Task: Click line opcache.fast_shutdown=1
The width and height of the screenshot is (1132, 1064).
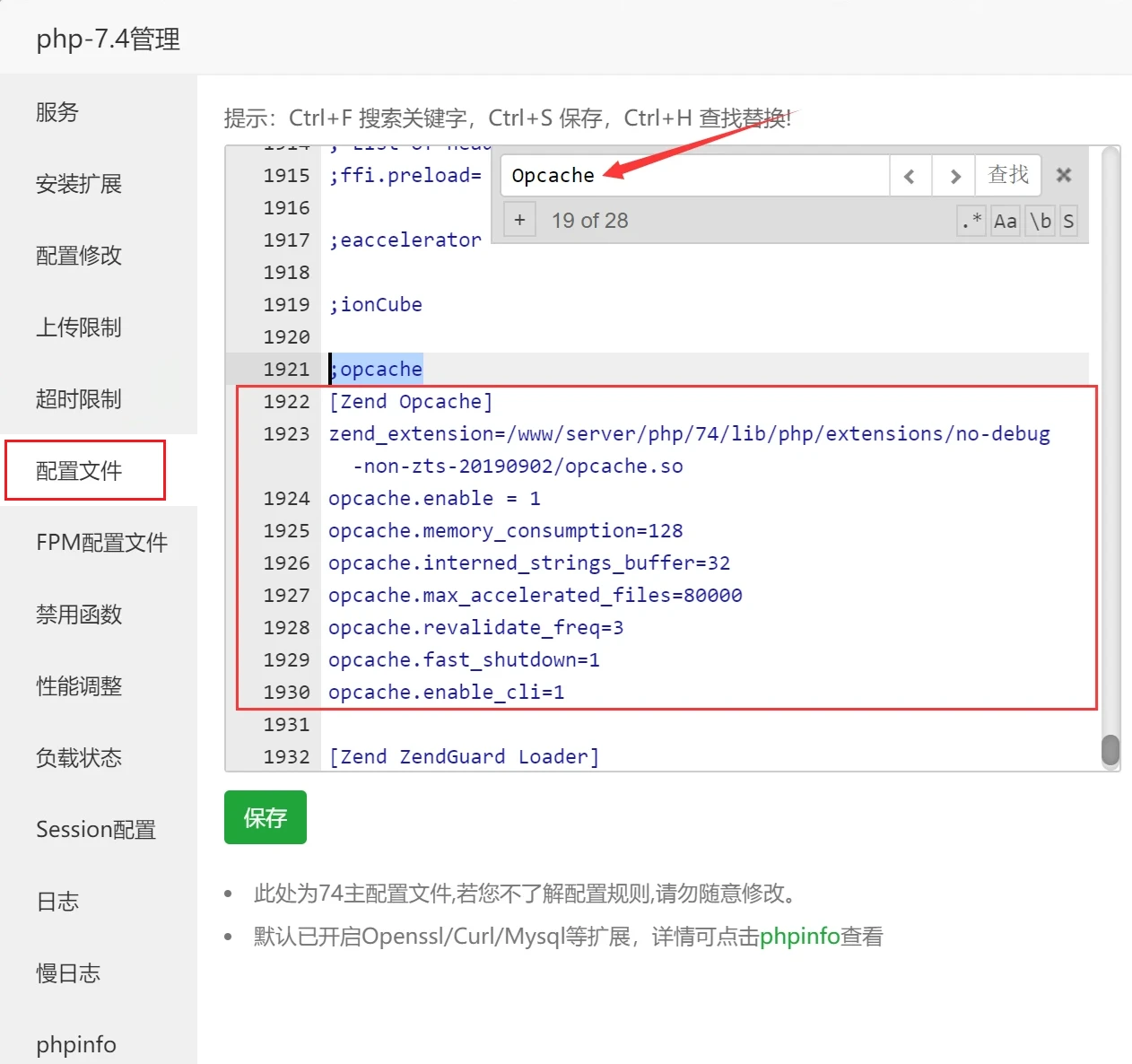Action: point(464,659)
